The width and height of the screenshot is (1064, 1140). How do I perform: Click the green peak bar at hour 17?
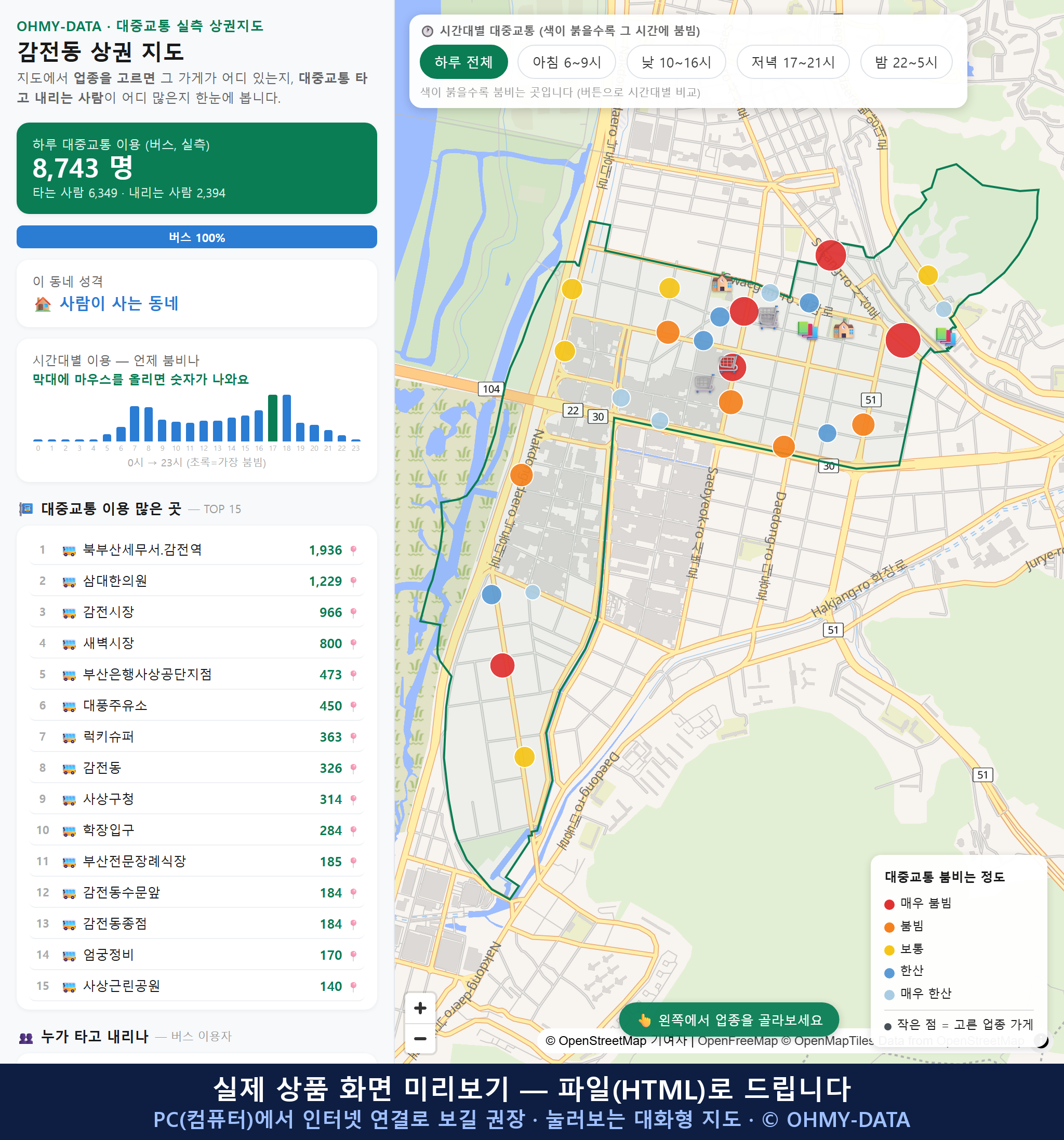273,418
